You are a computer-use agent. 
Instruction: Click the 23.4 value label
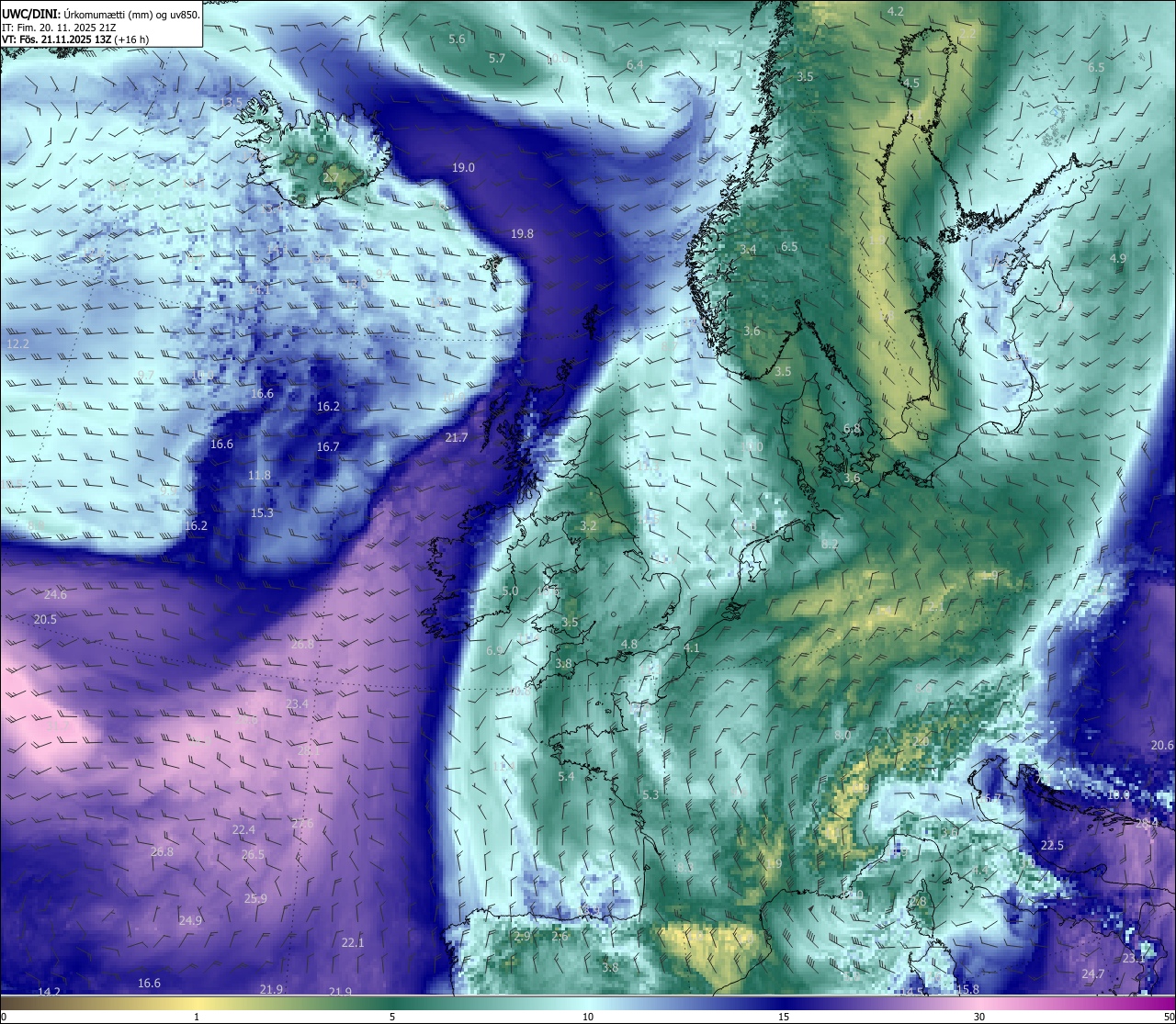pos(297,704)
